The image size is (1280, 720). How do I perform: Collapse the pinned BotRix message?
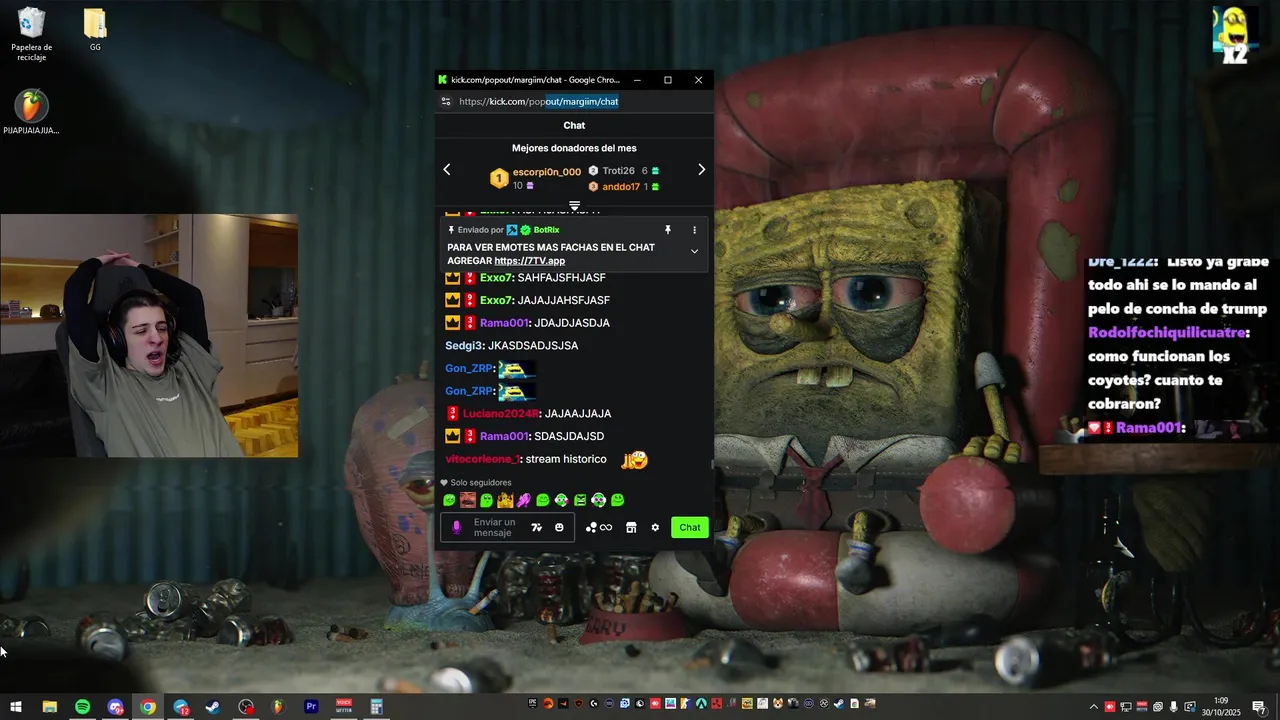coord(694,252)
